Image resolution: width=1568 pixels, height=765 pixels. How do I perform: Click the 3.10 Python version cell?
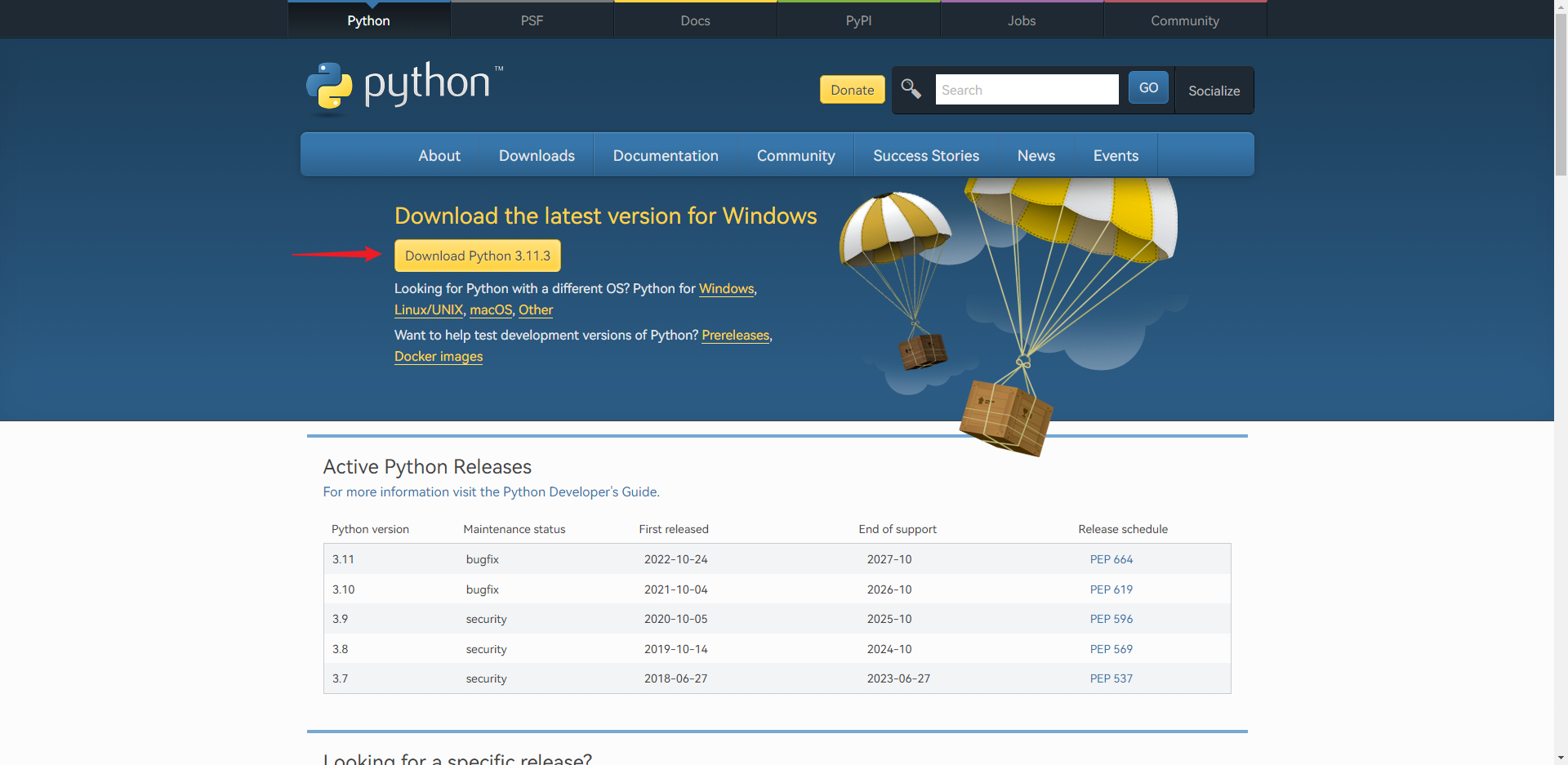pos(343,589)
